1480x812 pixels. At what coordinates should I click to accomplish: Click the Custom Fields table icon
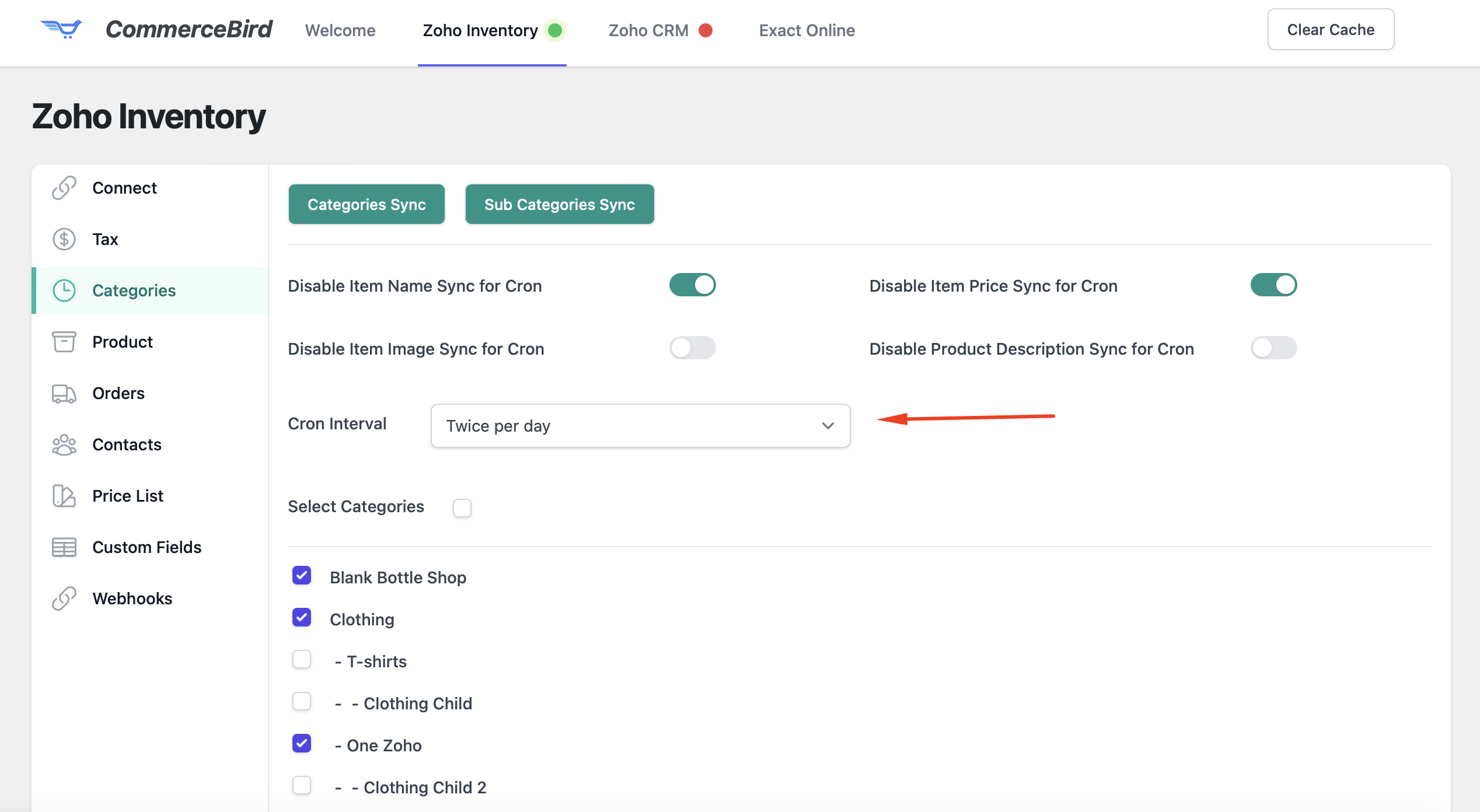(64, 547)
